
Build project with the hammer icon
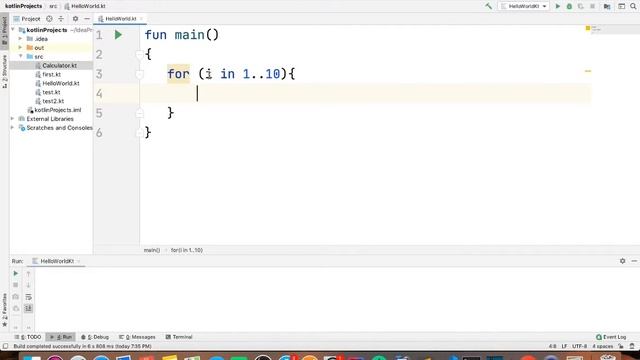[x=488, y=6]
